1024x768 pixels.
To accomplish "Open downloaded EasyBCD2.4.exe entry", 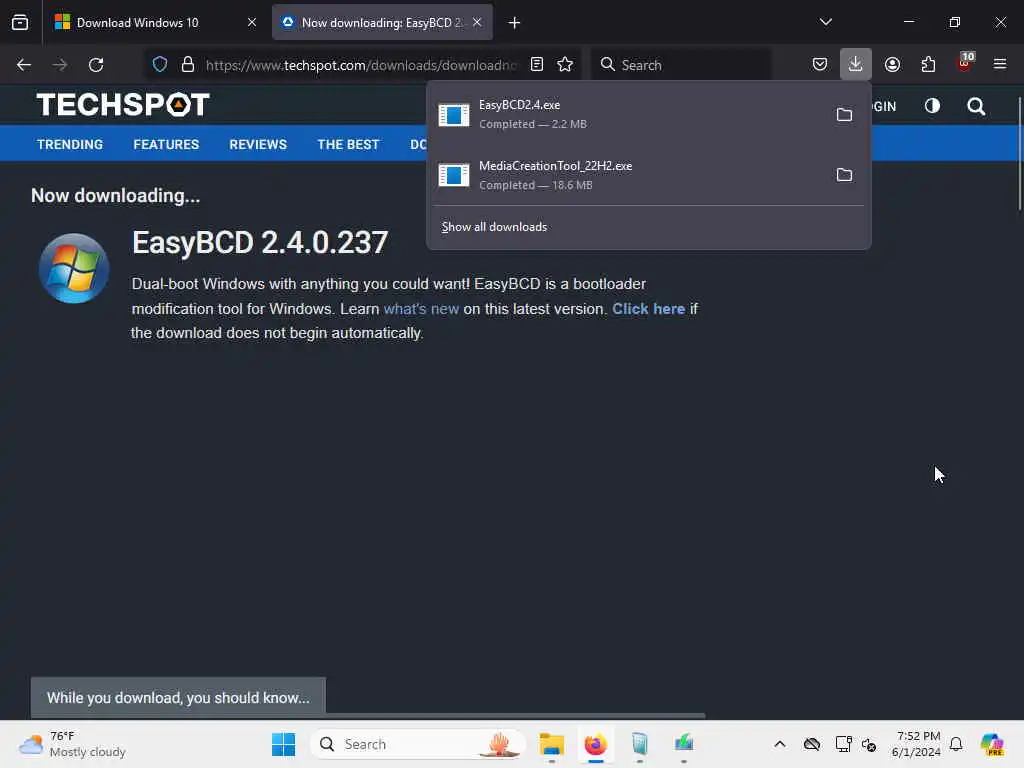I will tap(630, 115).
